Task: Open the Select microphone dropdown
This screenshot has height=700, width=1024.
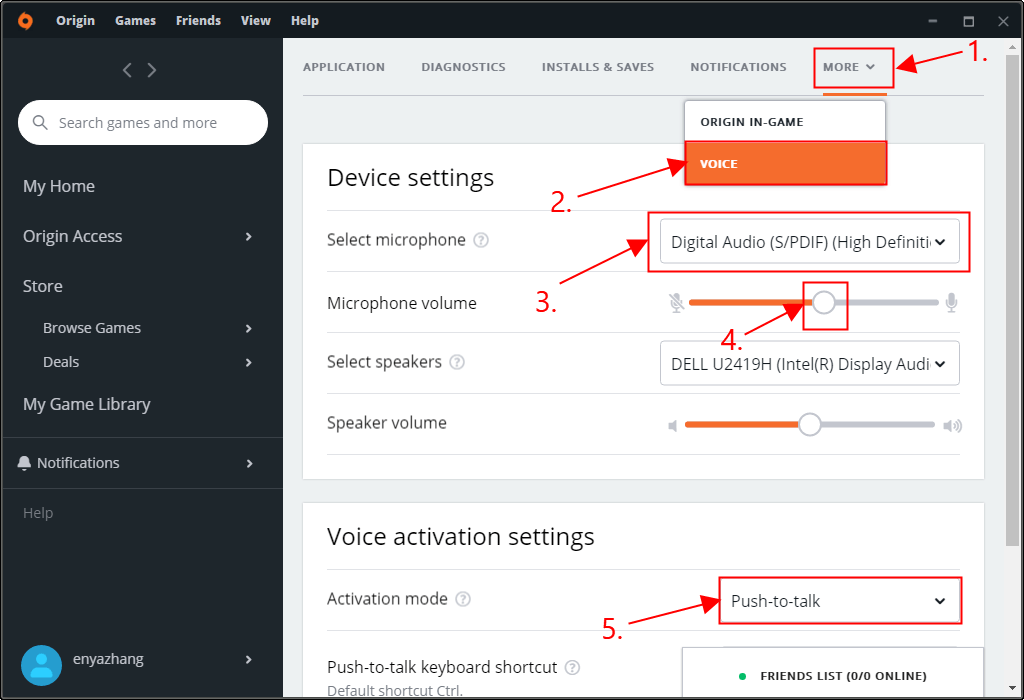Action: 810,242
